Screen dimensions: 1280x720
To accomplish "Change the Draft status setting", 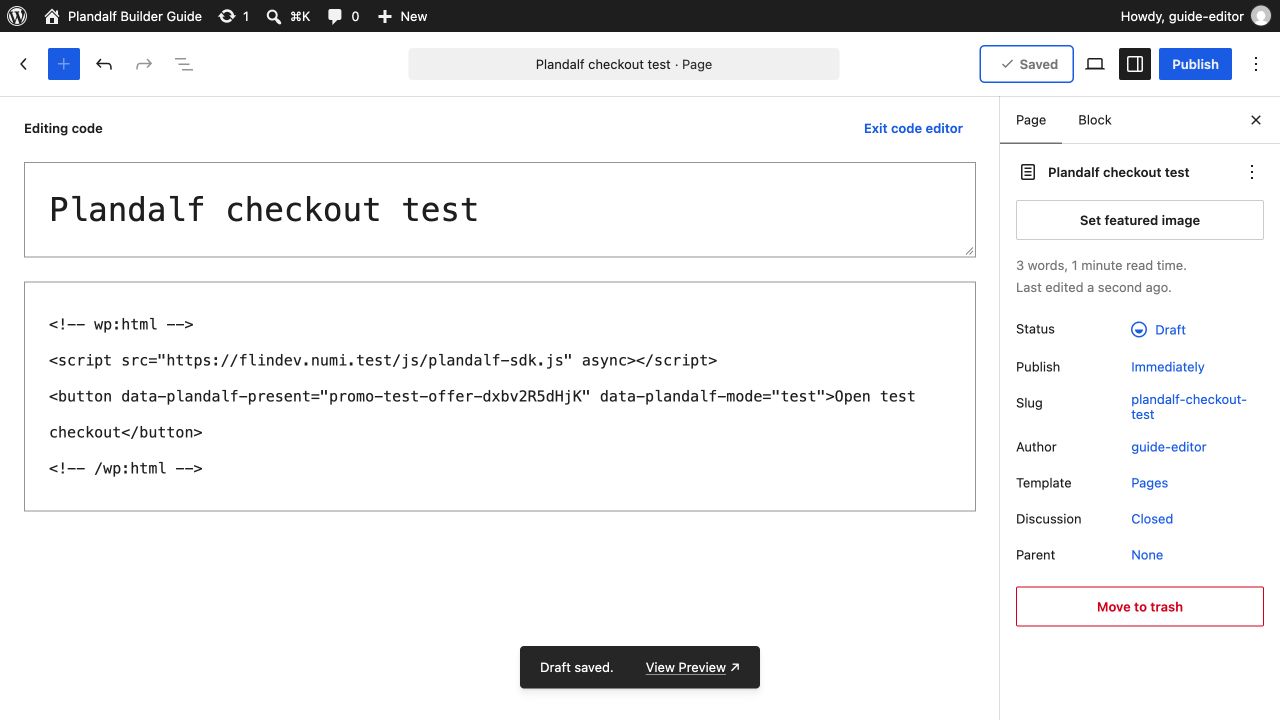I will (1158, 330).
